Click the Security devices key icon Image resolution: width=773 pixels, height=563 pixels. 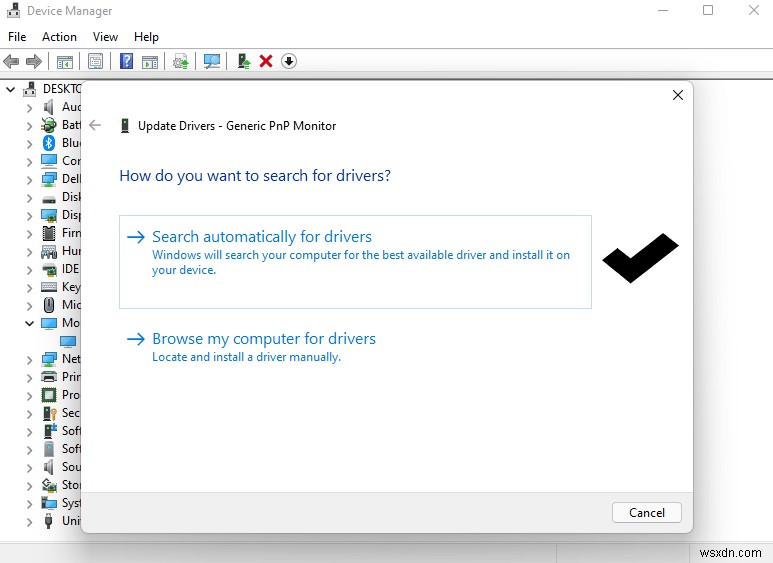pos(49,413)
